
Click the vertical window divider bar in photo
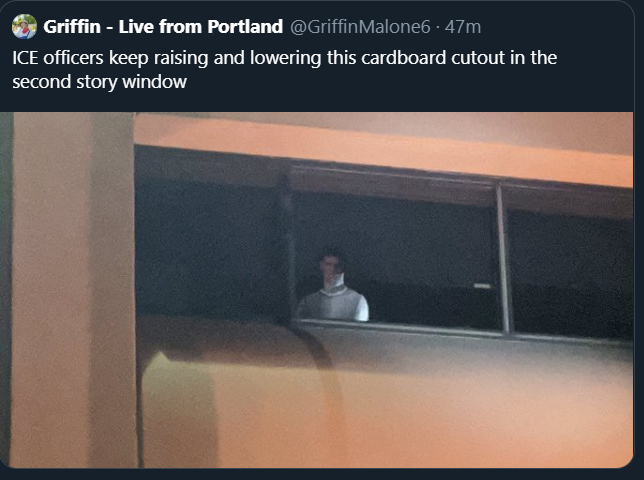[503, 260]
